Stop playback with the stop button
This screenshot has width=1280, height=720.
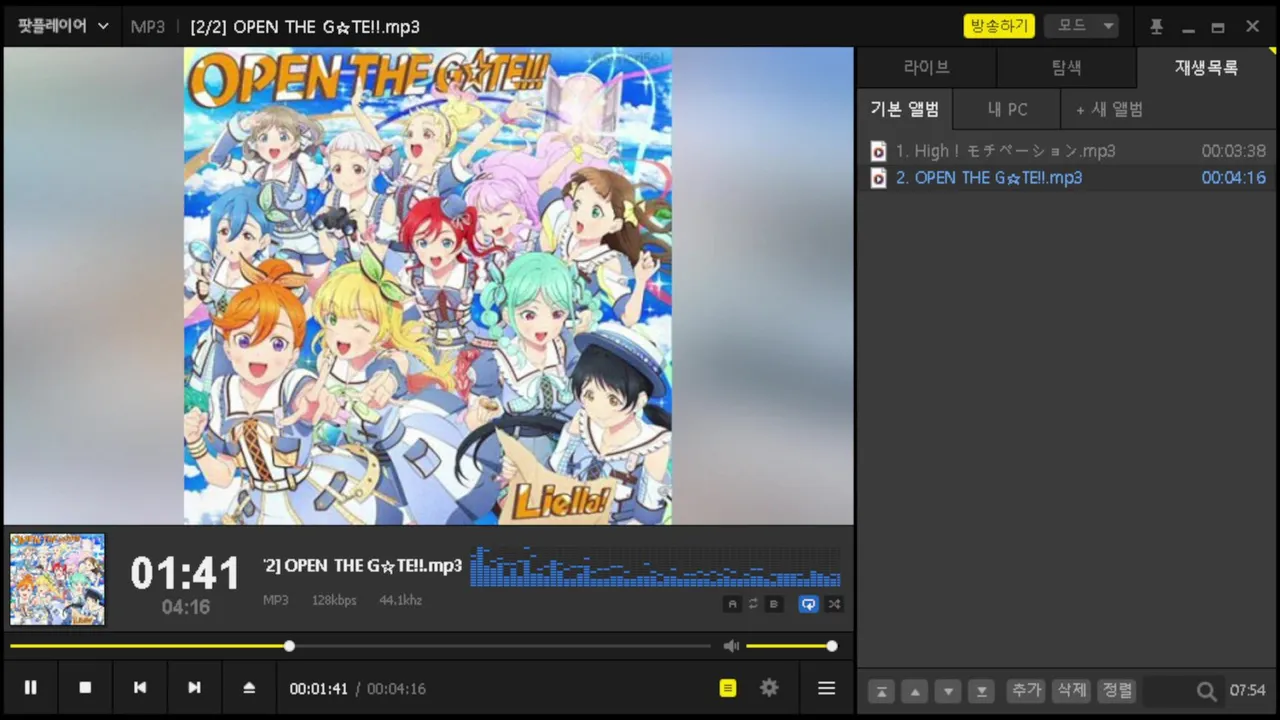point(85,688)
